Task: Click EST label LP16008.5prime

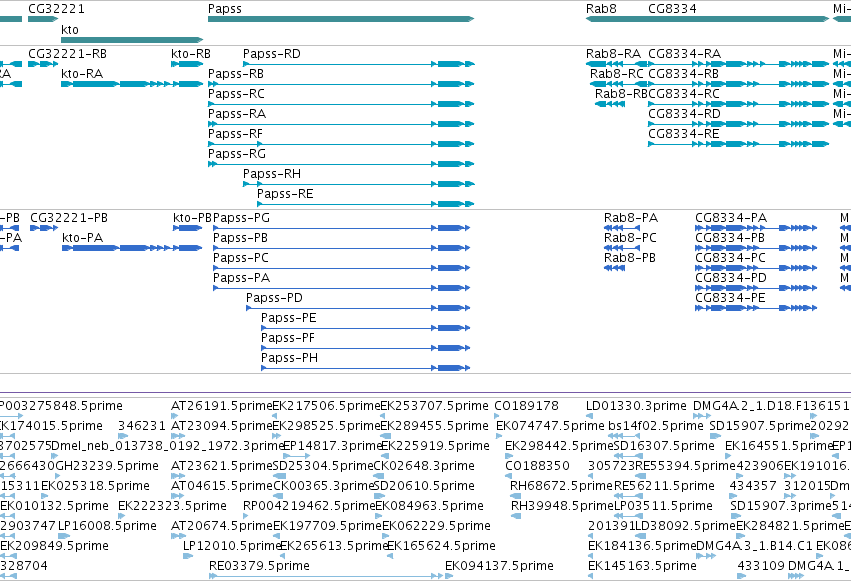Action: pyautogui.click(x=107, y=526)
